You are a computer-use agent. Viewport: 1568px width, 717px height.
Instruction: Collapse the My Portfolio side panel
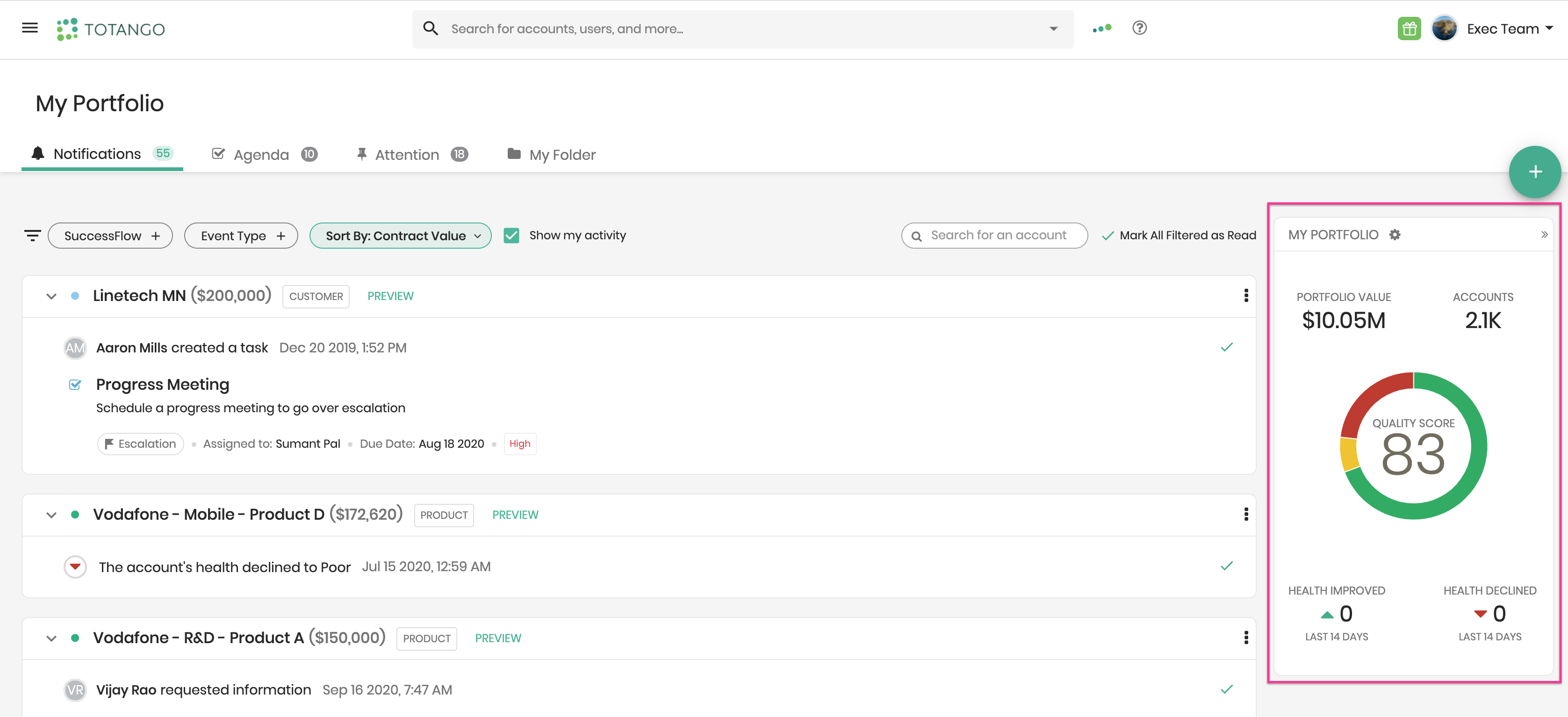(1544, 235)
